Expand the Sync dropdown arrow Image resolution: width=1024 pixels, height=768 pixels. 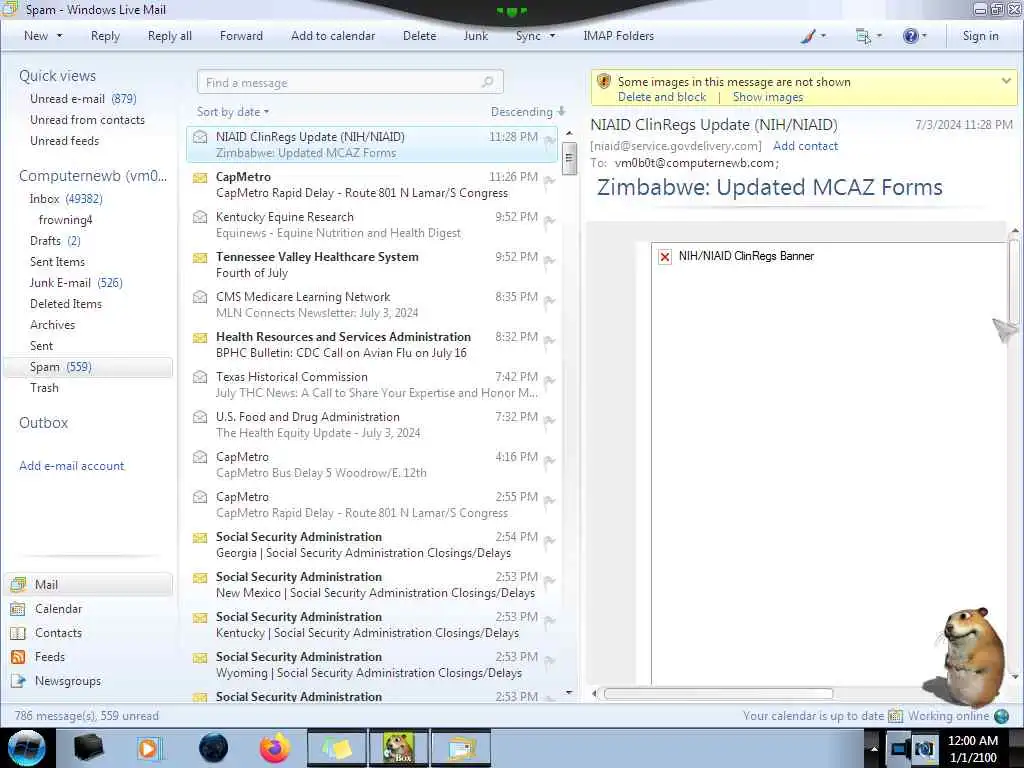[x=552, y=36]
